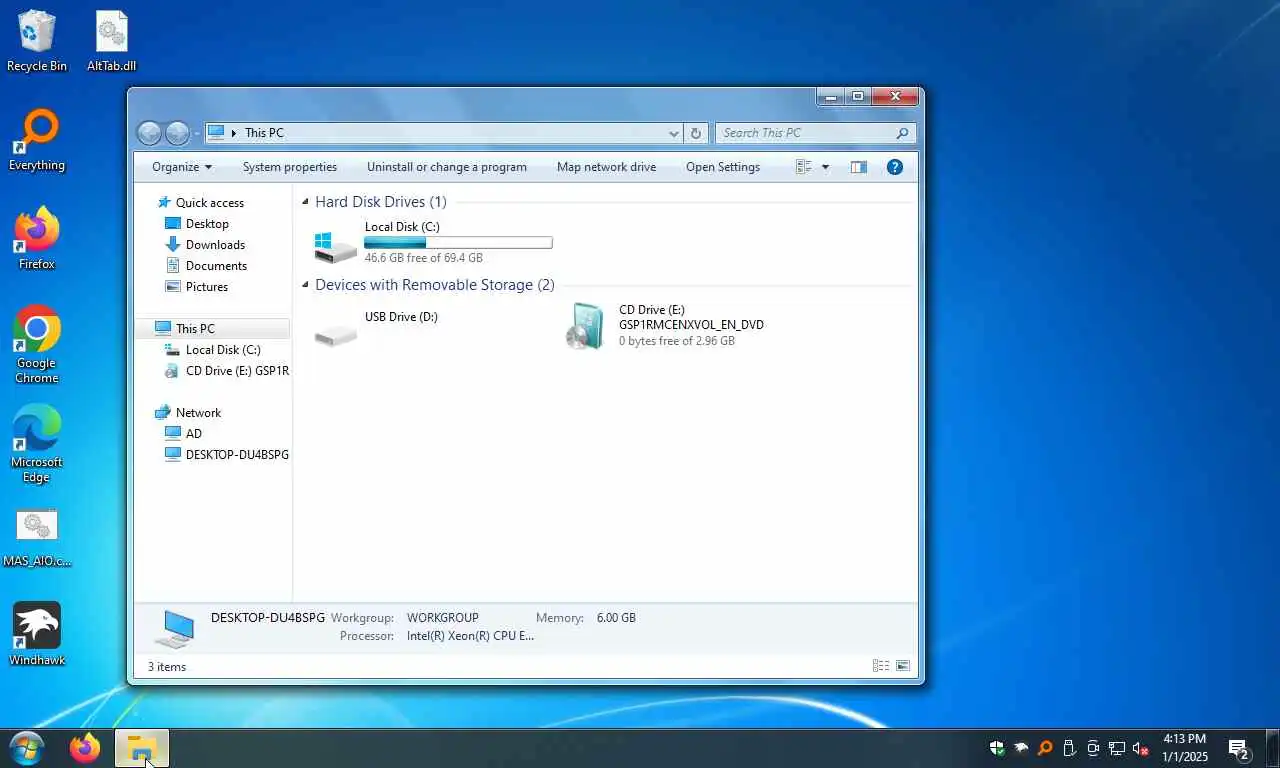Select the Windhawk desktop shortcut
1280x768 pixels.
[37, 635]
